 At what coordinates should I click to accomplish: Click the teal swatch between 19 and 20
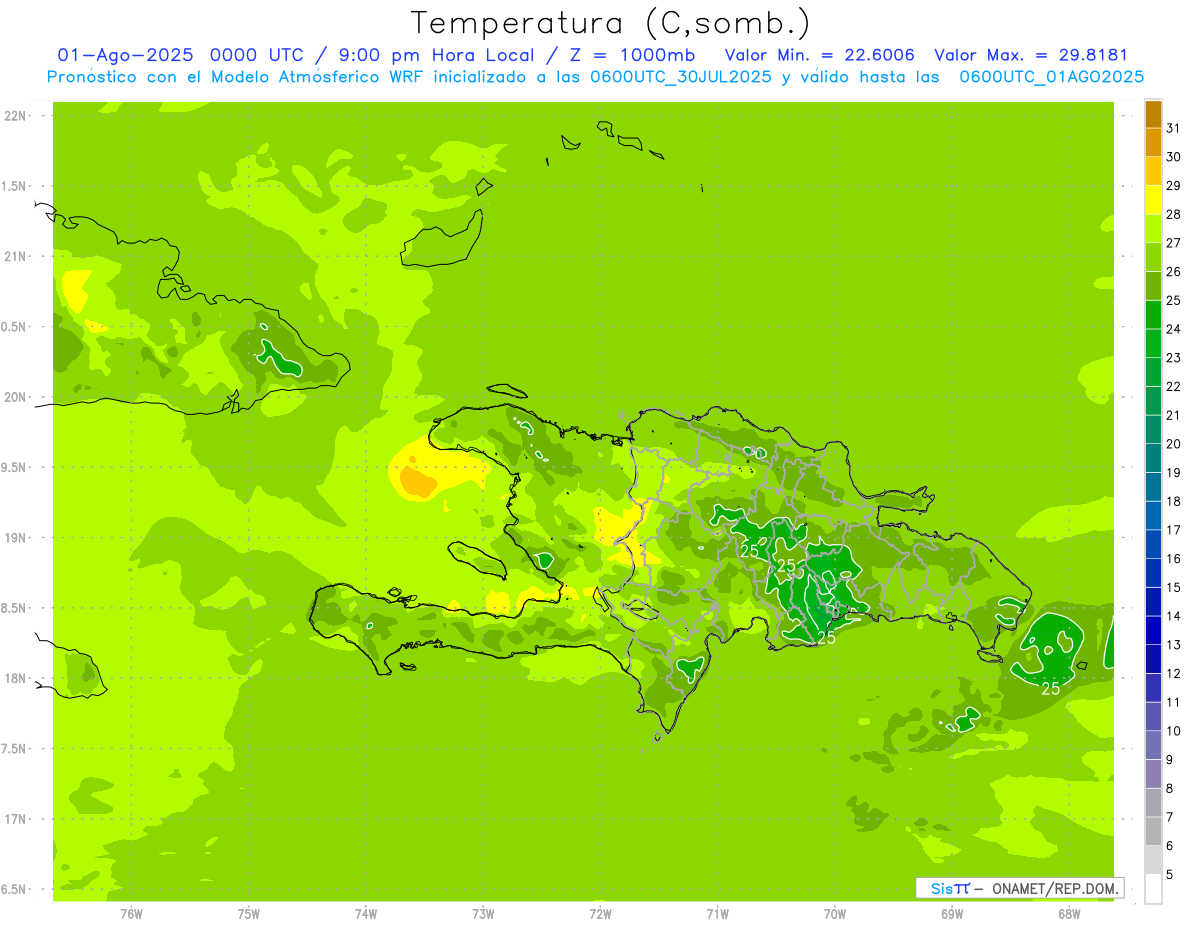1153,458
